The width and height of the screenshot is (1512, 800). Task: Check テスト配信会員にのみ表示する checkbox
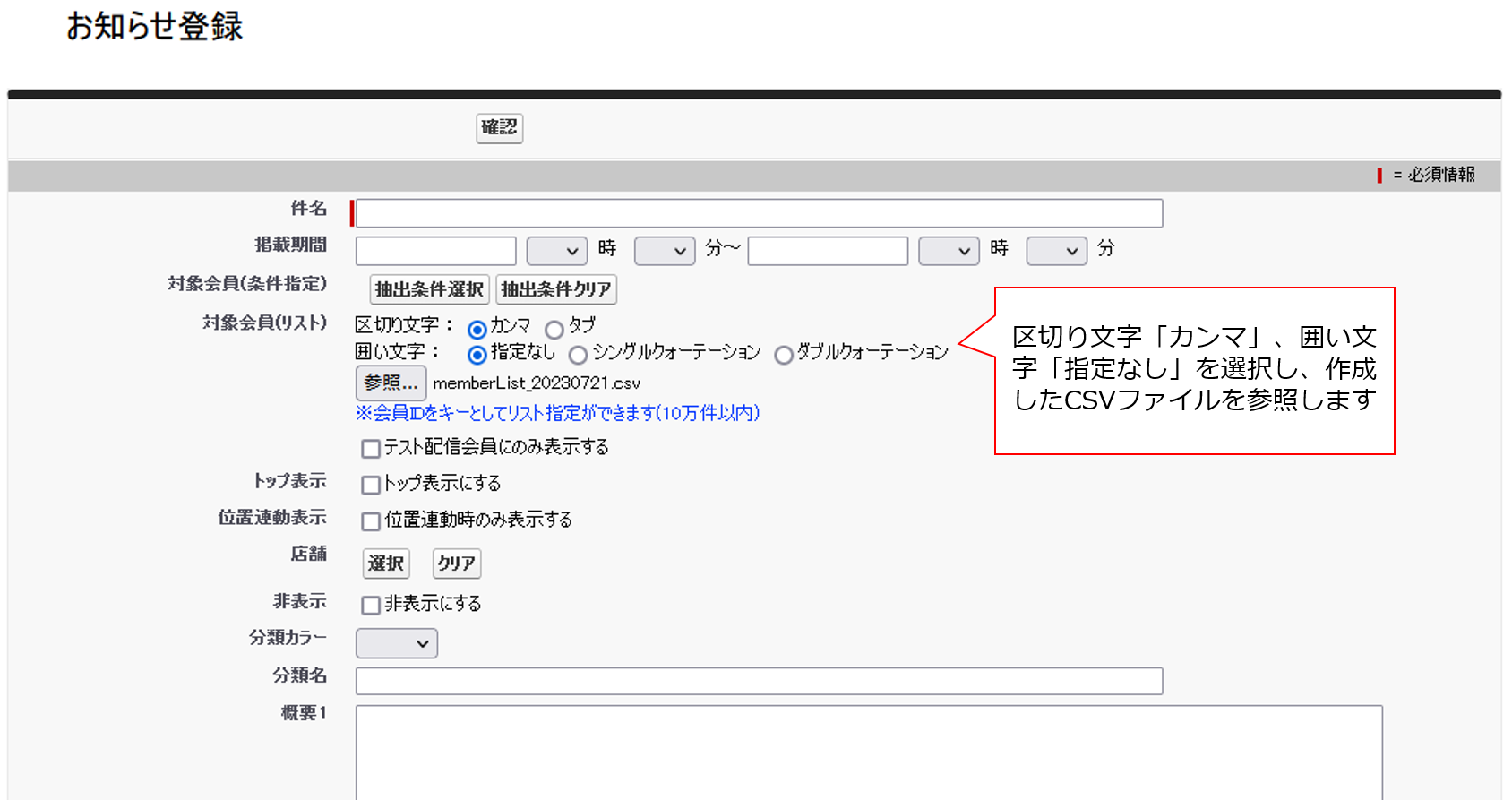(x=371, y=448)
